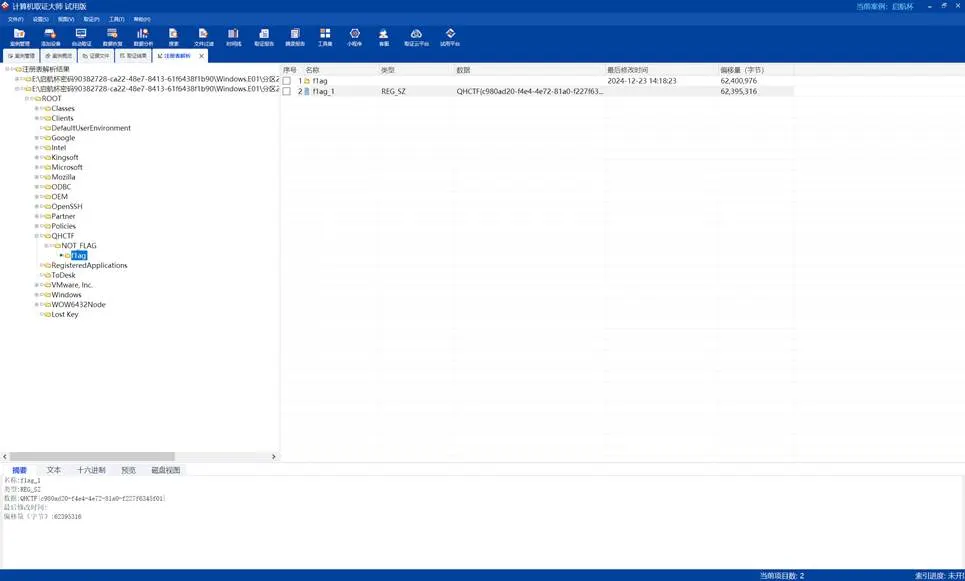Switch to the 证据文件 tab
The width and height of the screenshot is (965, 581).
95,56
